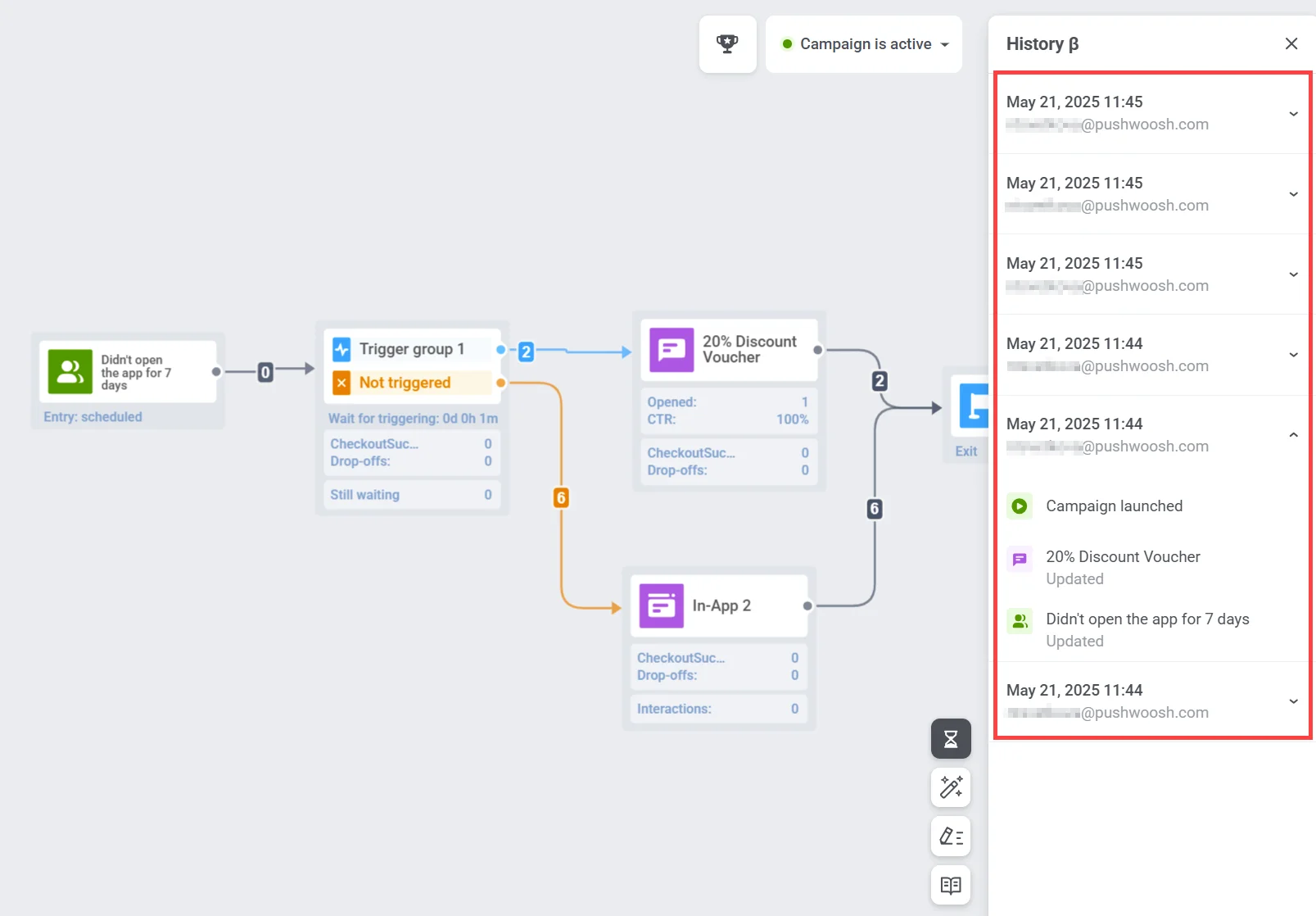The image size is (1316, 916).
Task: Click the magic wand icon button
Action: 950,787
